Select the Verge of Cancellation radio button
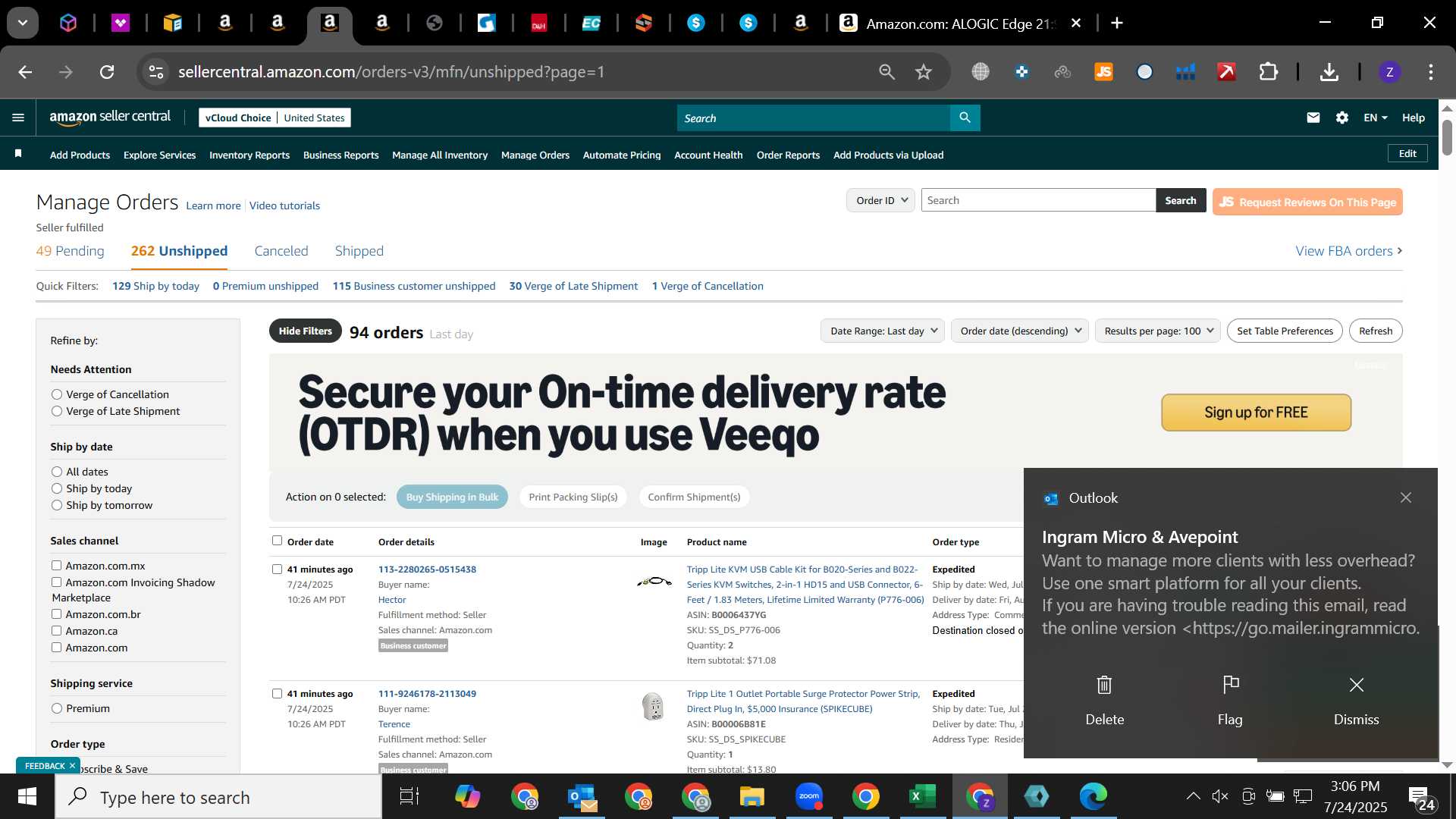1456x819 pixels. click(x=57, y=394)
